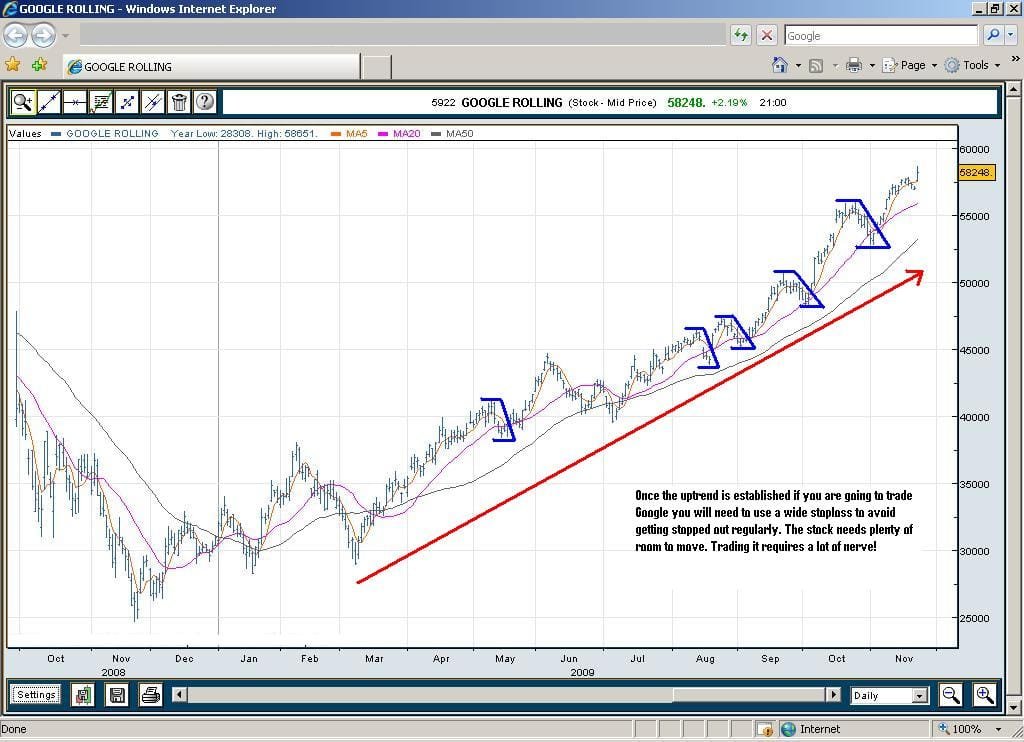The image size is (1024, 742).
Task: Click the Year Low High legend text
Action: pyautogui.click(x=244, y=133)
